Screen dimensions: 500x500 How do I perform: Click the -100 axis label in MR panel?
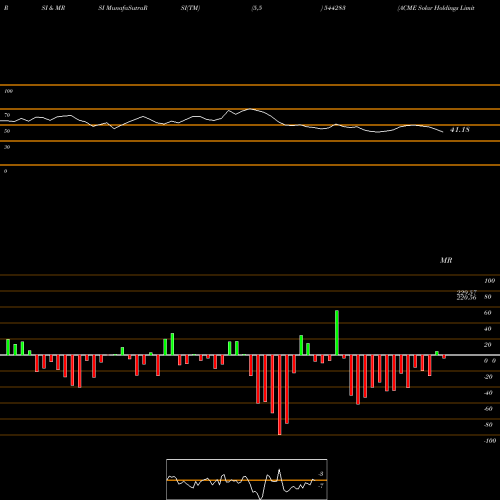coord(490,441)
